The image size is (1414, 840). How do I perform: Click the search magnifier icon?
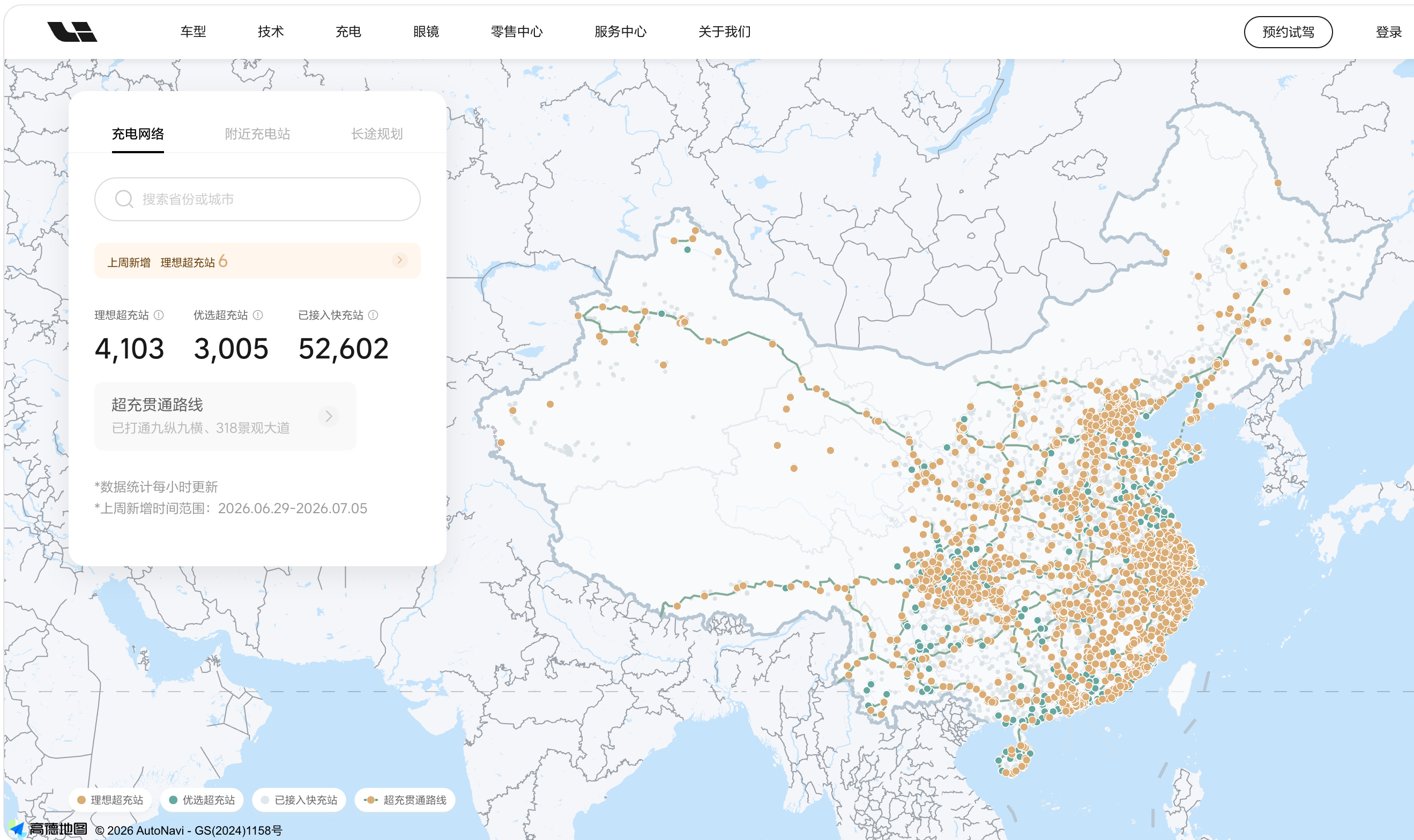coord(124,199)
